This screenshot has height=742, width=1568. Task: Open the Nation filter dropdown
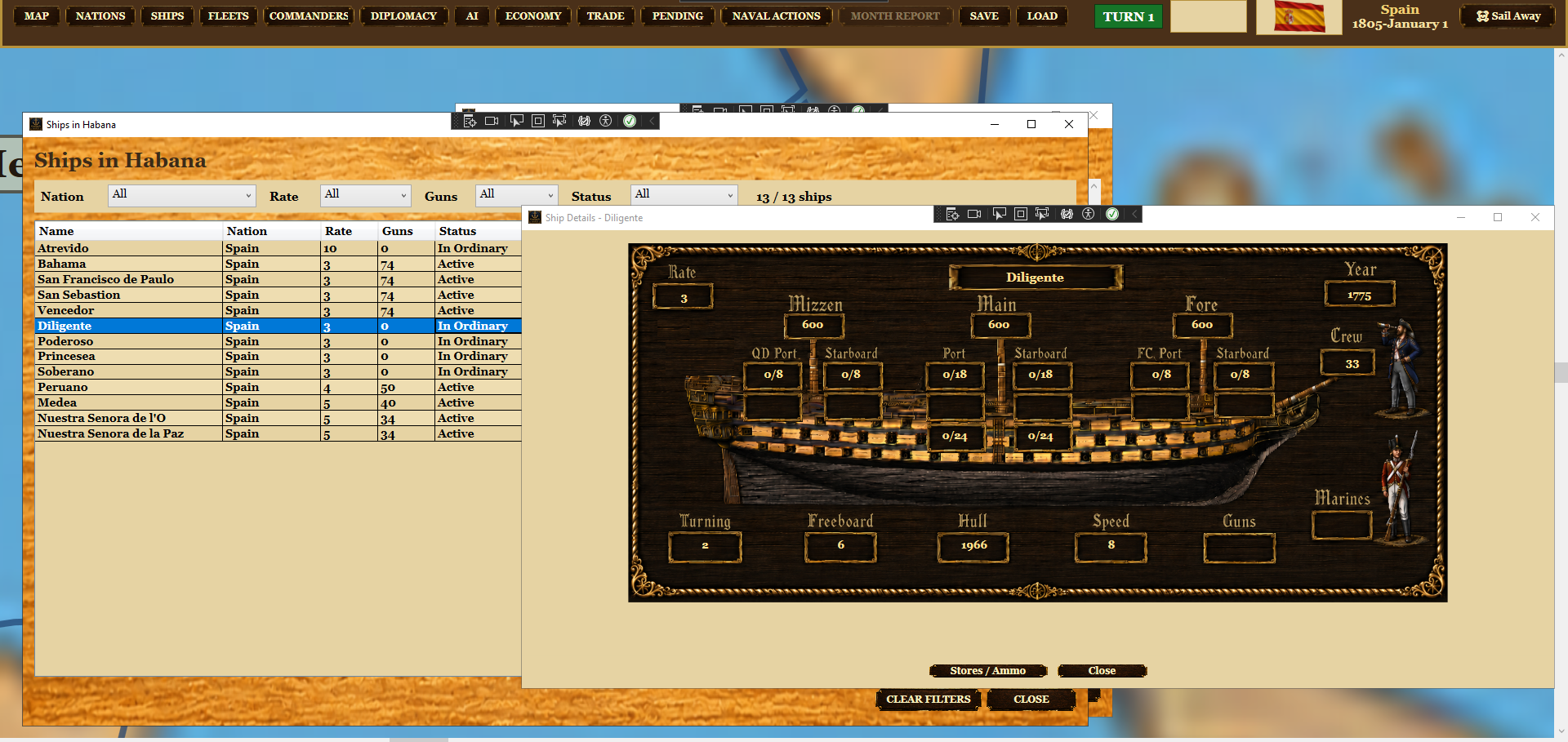(x=182, y=195)
